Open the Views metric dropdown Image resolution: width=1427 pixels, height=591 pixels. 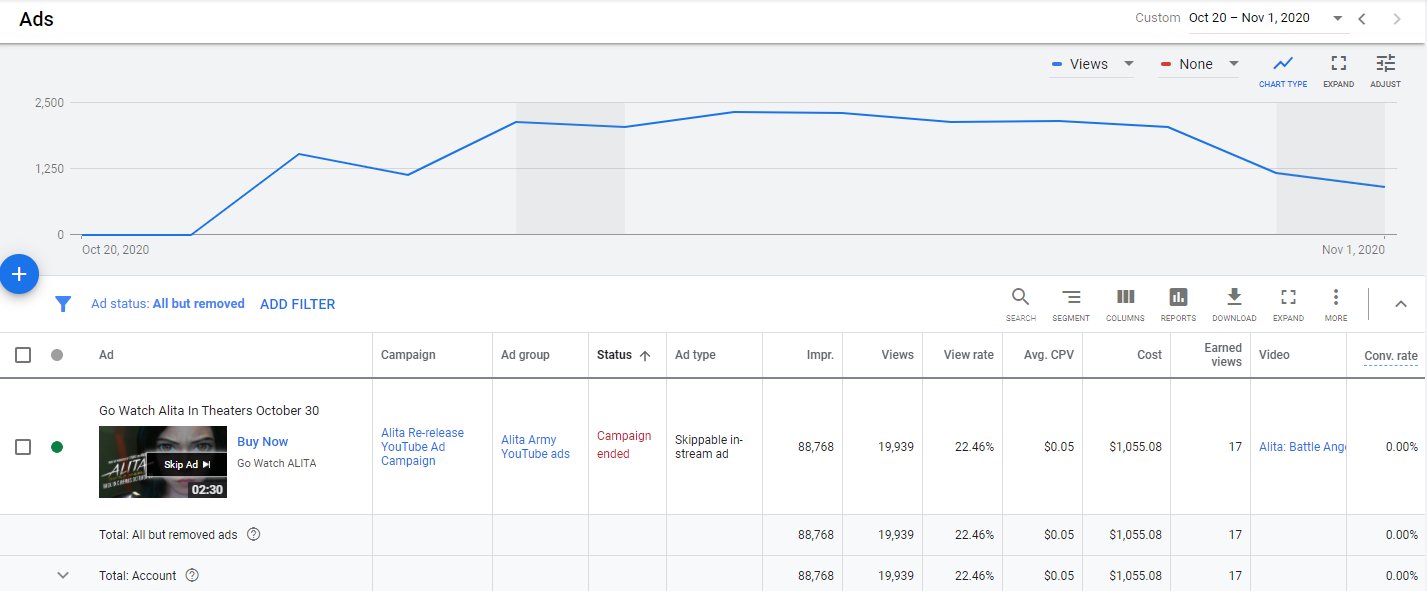pos(1092,64)
